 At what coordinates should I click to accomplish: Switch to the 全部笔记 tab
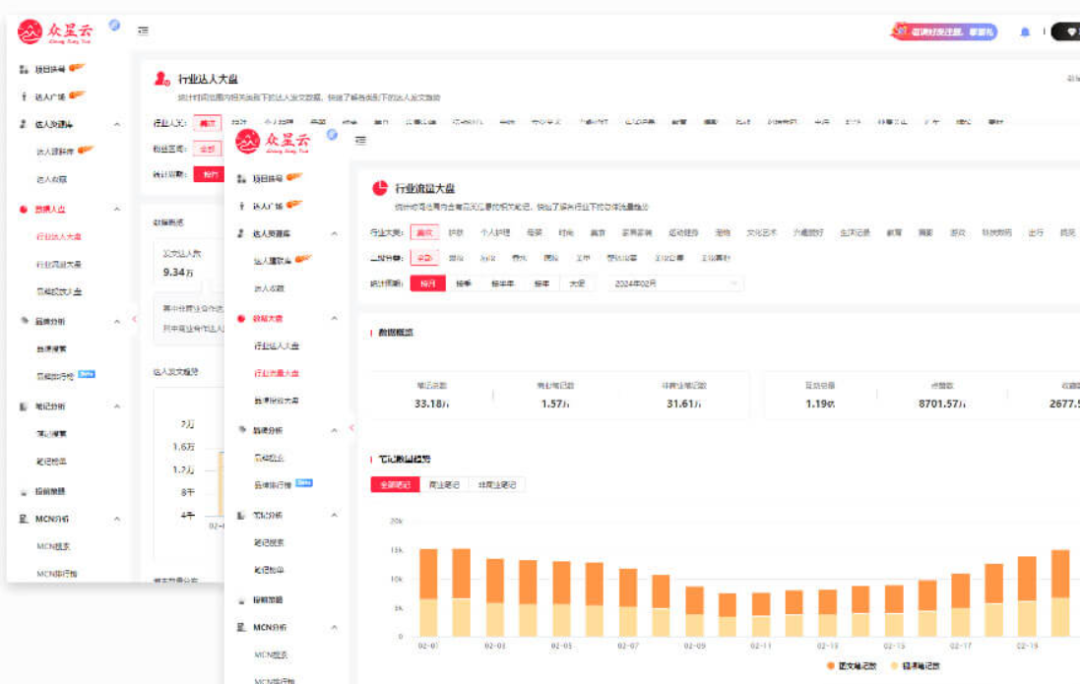[395, 485]
